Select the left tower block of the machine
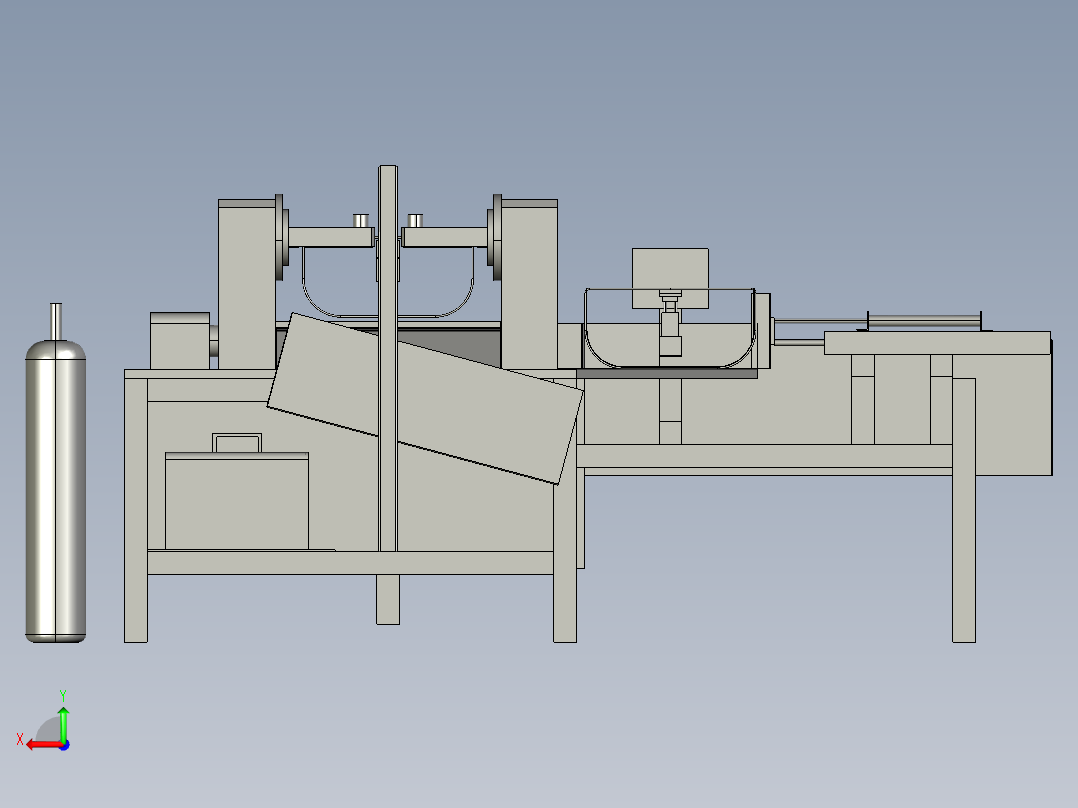 (247, 284)
